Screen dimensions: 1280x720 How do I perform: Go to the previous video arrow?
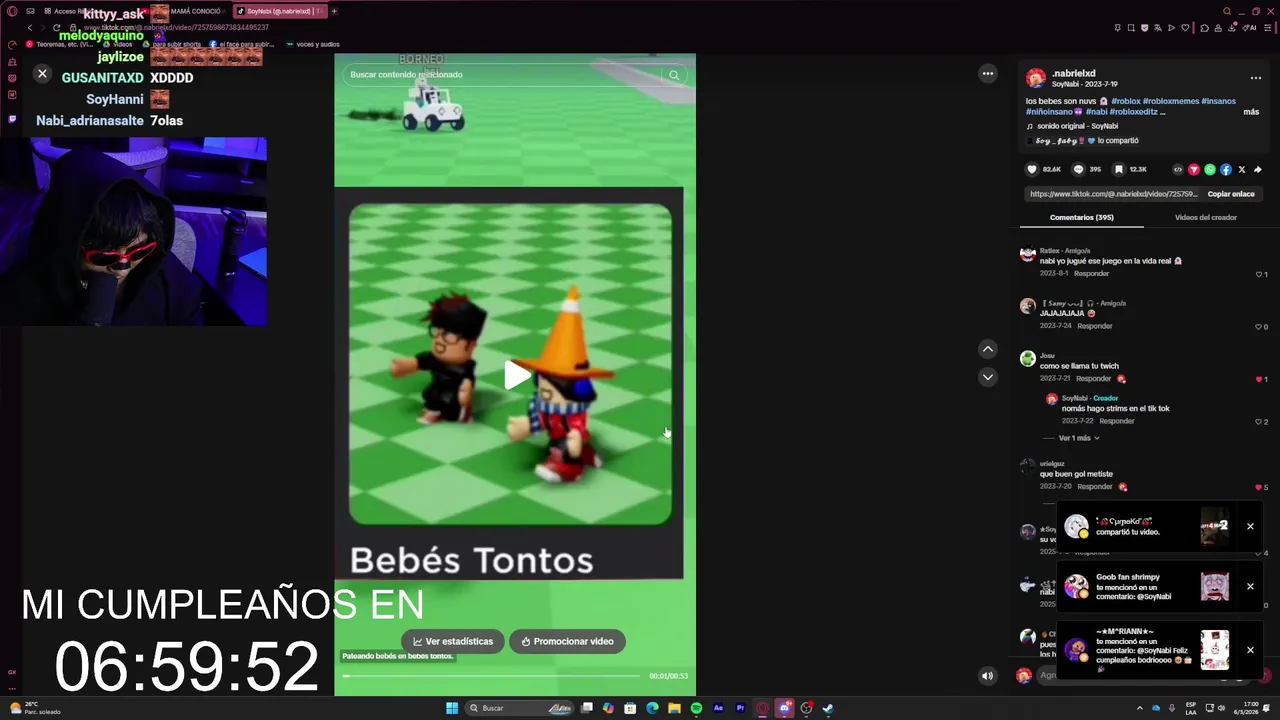(x=987, y=349)
